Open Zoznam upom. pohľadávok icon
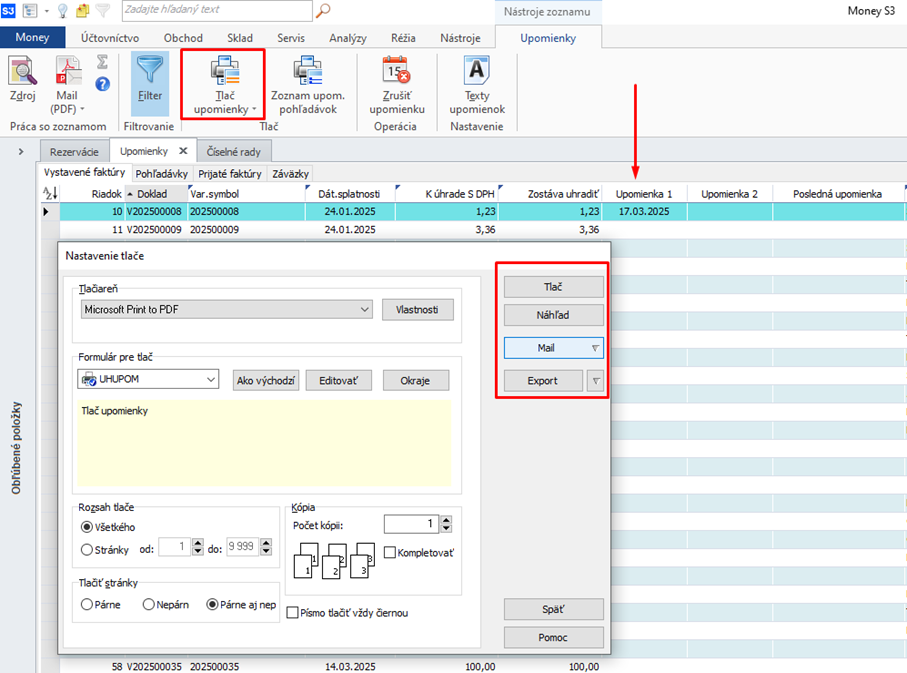 click(307, 72)
